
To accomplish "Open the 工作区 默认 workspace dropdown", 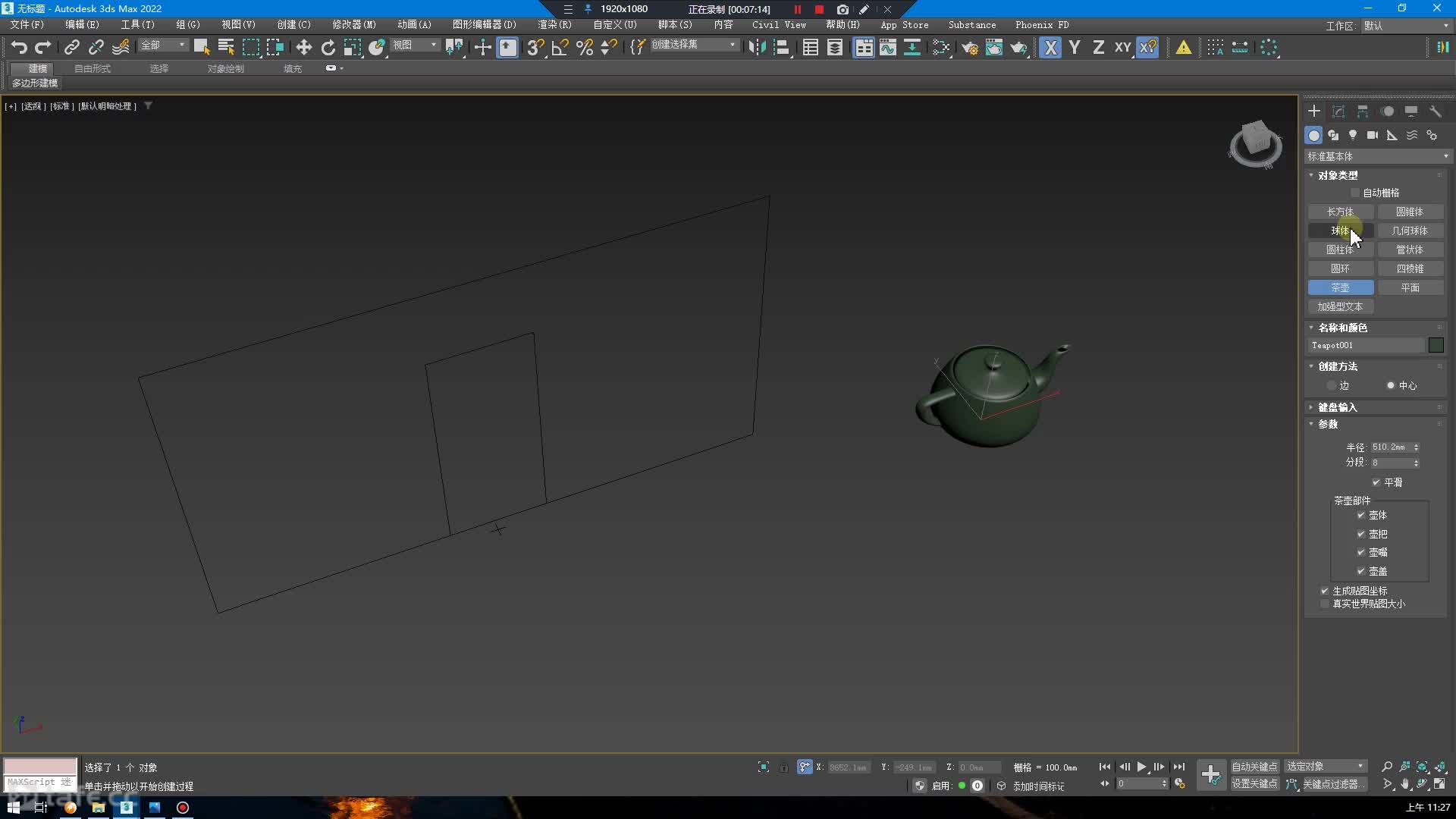I will pyautogui.click(x=1407, y=25).
